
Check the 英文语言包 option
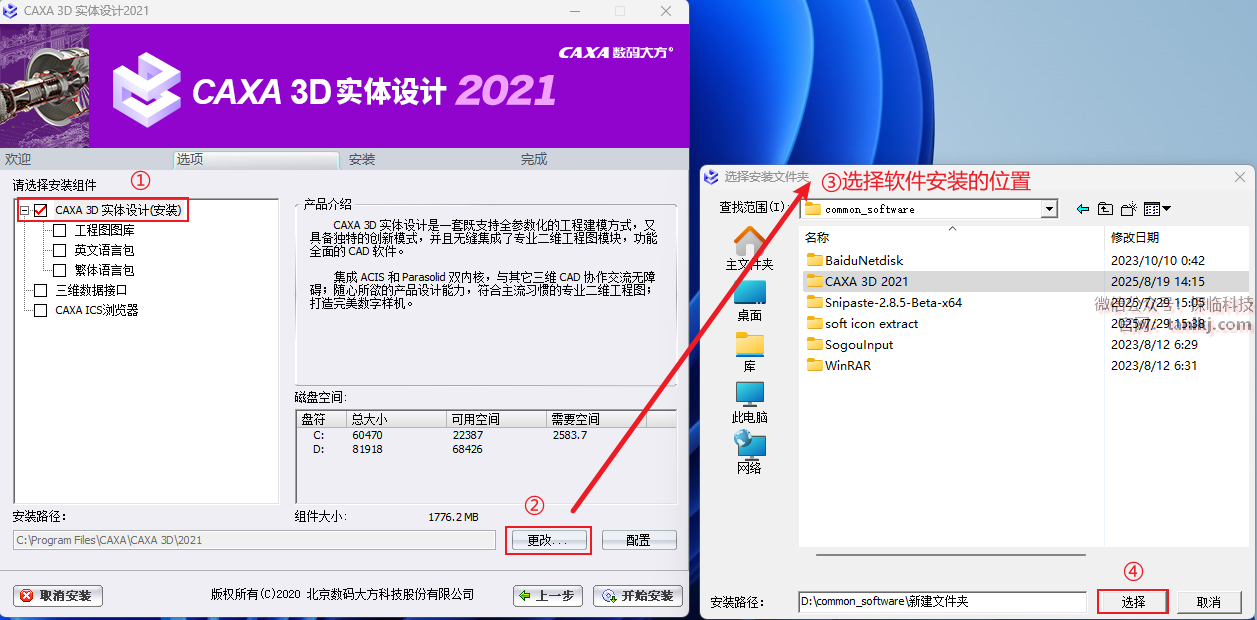tap(60, 251)
